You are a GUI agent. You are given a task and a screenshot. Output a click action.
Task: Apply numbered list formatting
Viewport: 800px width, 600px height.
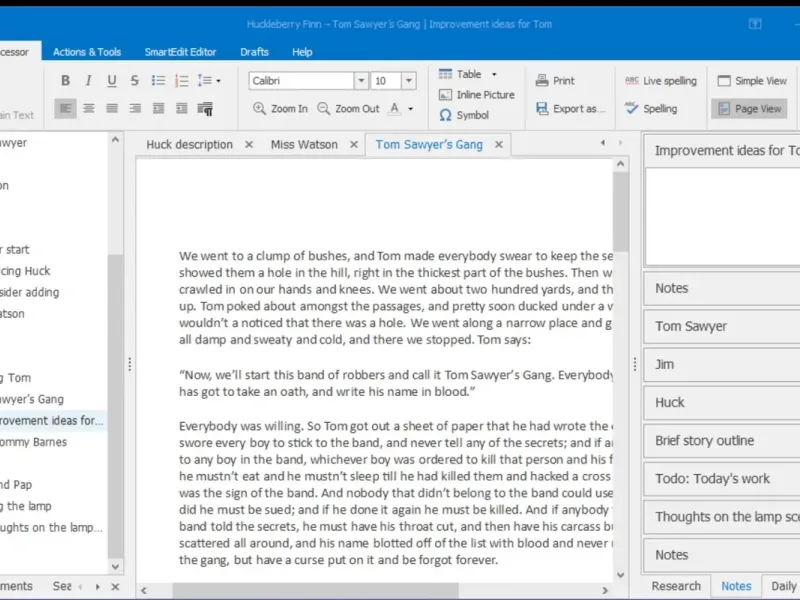tap(182, 81)
